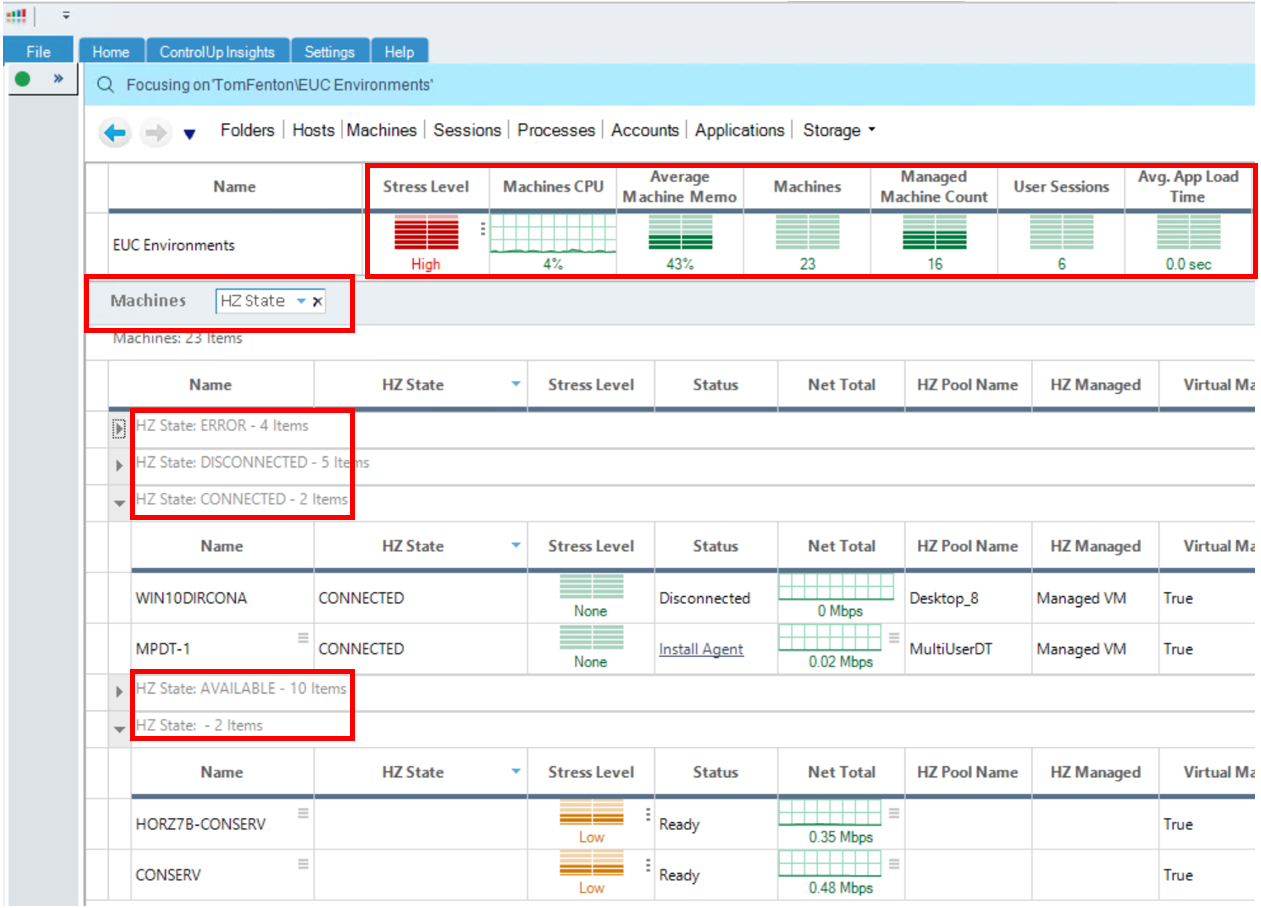This screenshot has height=908, width=1261.
Task: Expand the sidebar with double chevron
Action: coord(58,77)
